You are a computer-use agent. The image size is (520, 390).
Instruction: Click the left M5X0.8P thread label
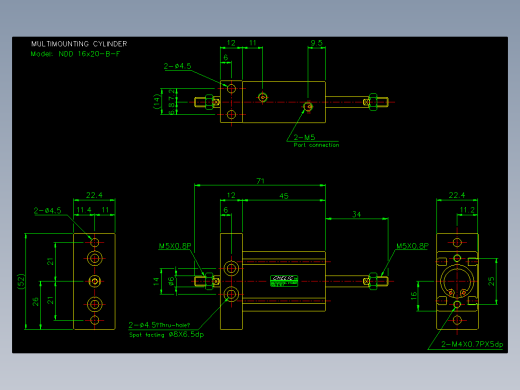click(175, 246)
